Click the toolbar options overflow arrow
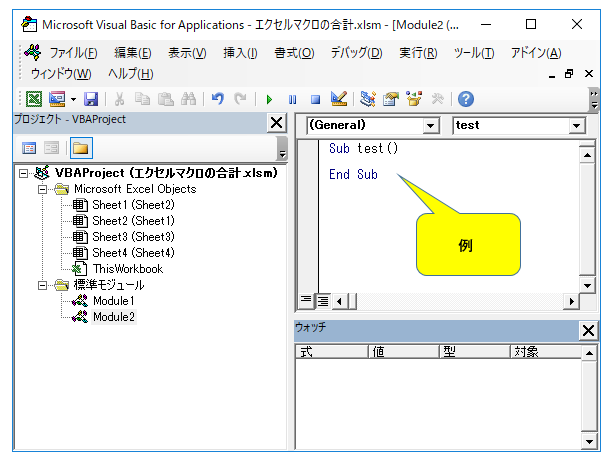606x460 pixels. [594, 100]
